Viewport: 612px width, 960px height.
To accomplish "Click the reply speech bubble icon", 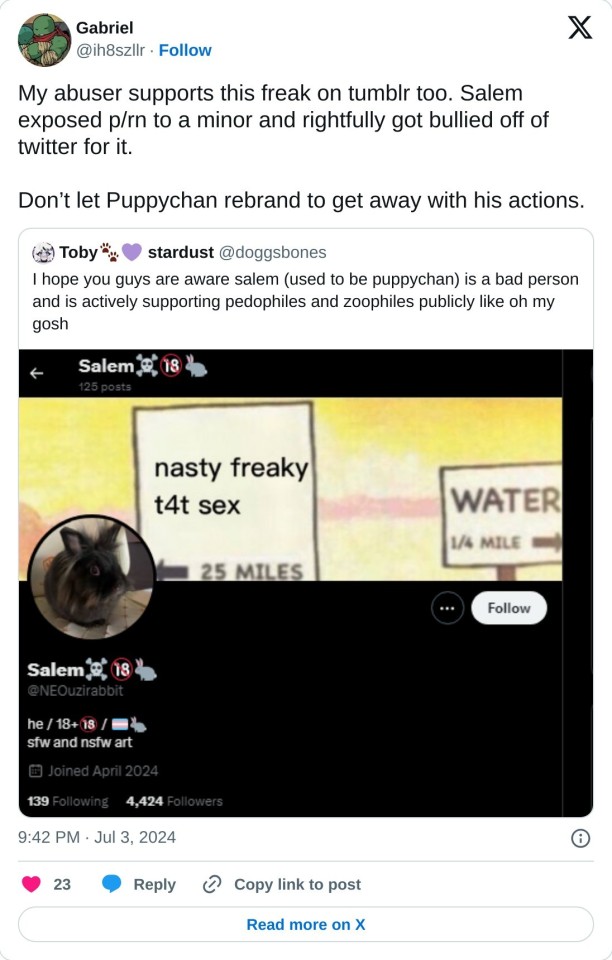I will [x=111, y=883].
